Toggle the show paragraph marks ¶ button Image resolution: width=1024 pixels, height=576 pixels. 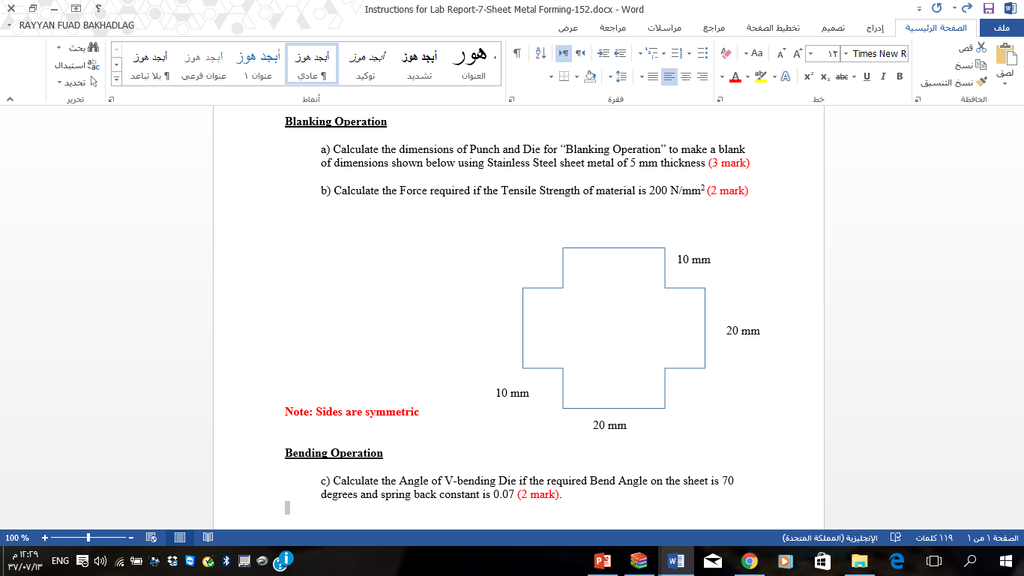tap(516, 53)
